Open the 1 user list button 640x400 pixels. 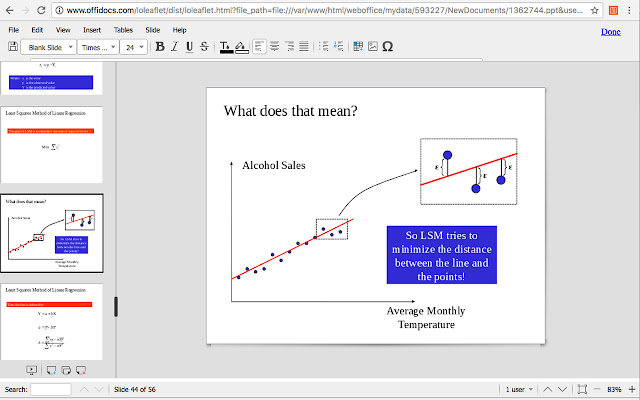point(518,389)
